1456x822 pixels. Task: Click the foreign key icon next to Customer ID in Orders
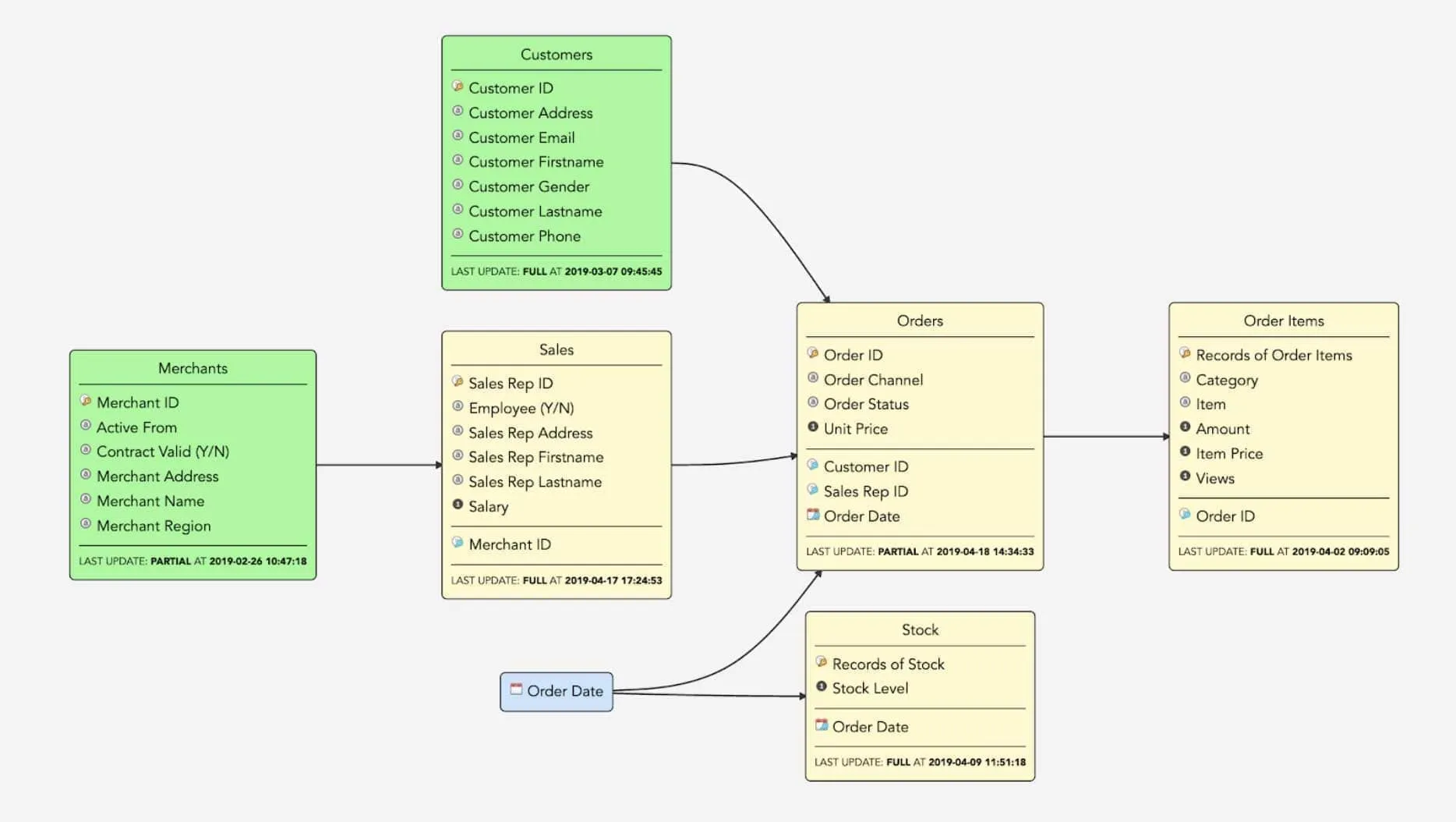tap(811, 466)
